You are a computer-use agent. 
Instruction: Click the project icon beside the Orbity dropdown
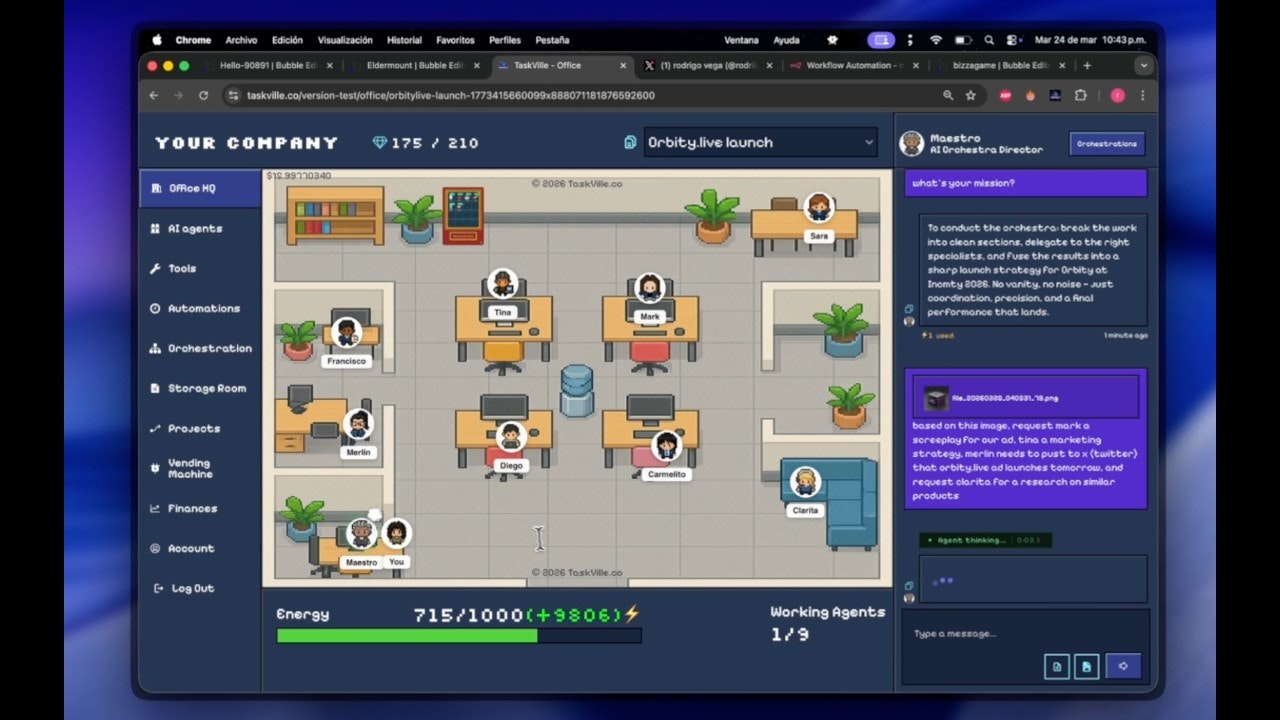pyautogui.click(x=630, y=142)
